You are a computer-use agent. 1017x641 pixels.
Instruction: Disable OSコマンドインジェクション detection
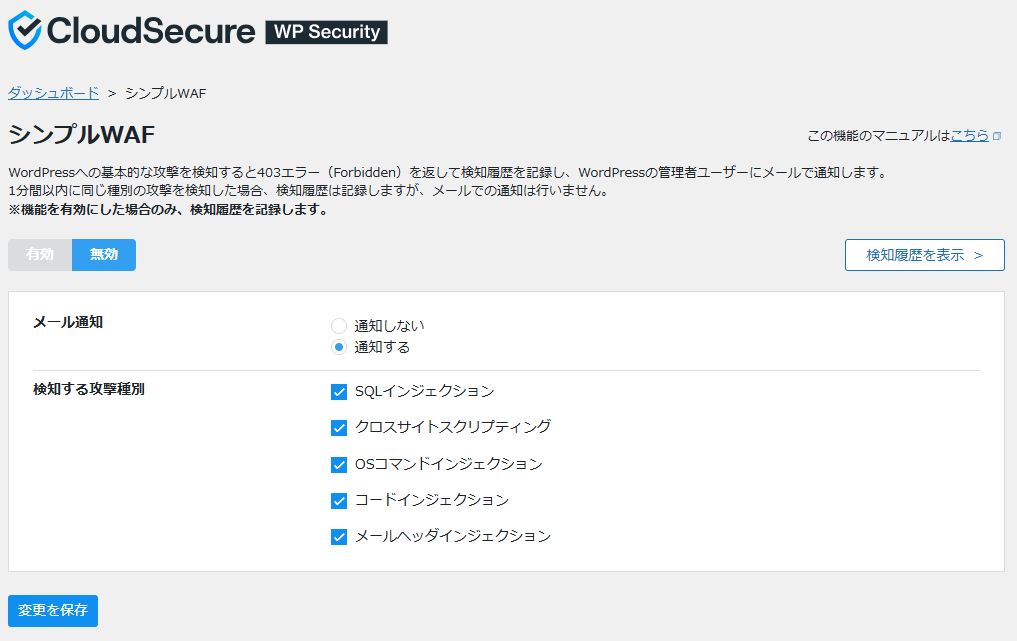pos(338,464)
